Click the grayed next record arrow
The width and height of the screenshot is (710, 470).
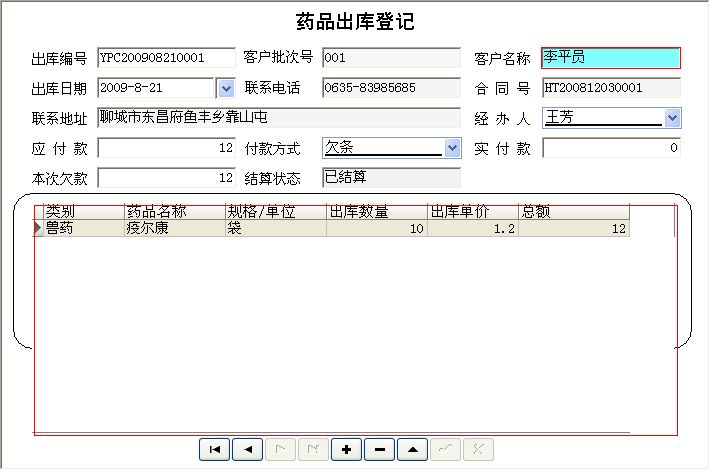pos(280,450)
